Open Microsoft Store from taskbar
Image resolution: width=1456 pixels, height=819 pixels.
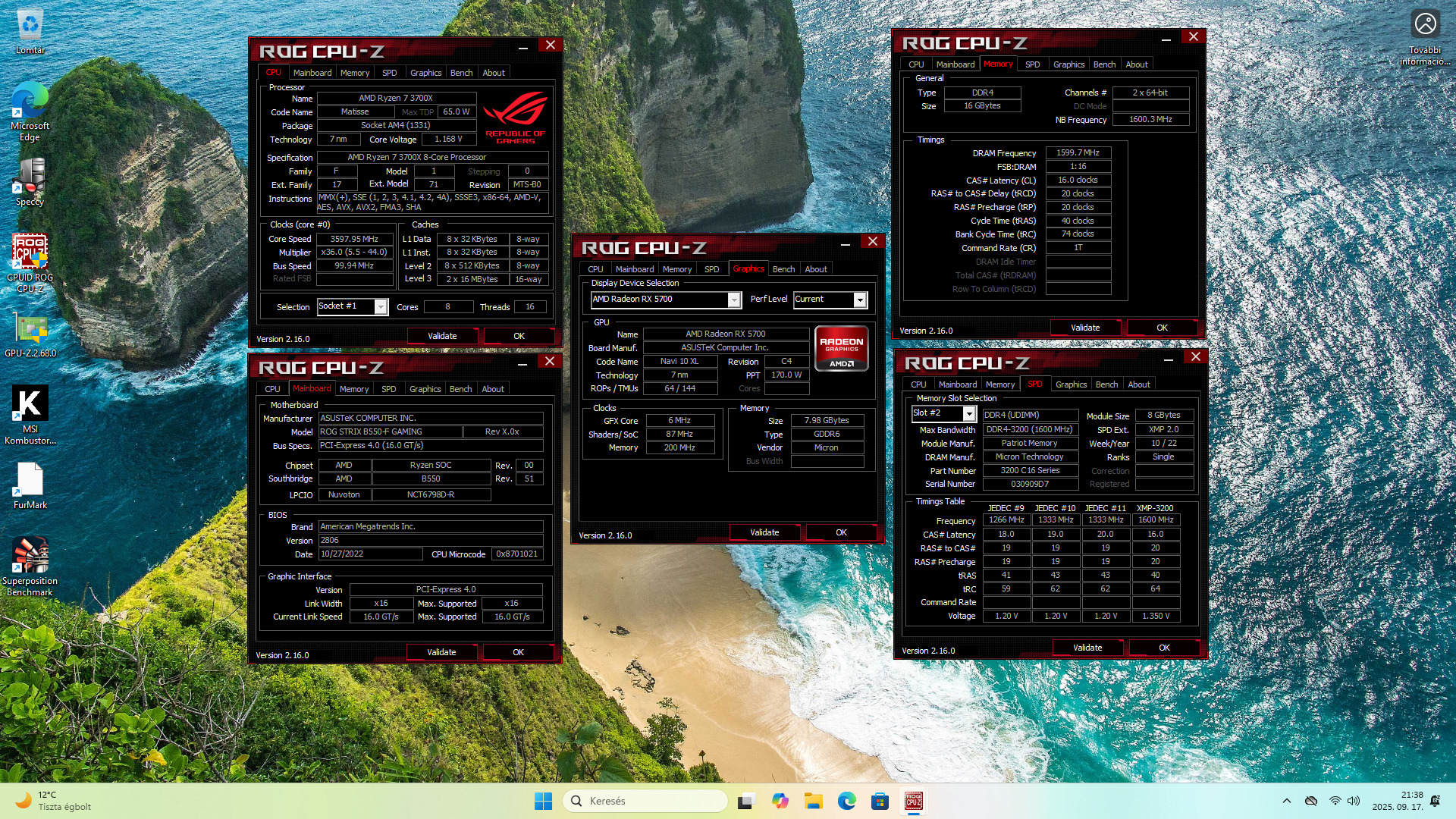click(x=880, y=801)
